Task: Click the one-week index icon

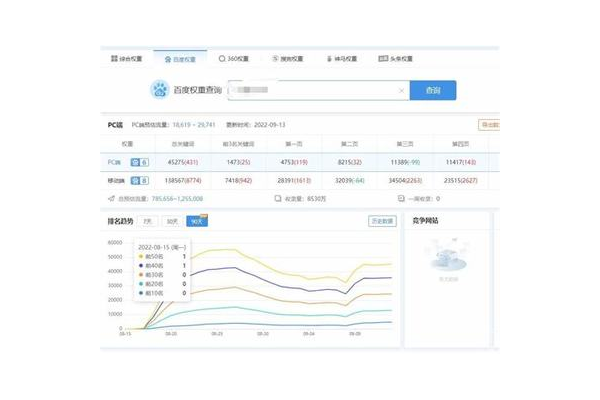Action: (x=401, y=198)
